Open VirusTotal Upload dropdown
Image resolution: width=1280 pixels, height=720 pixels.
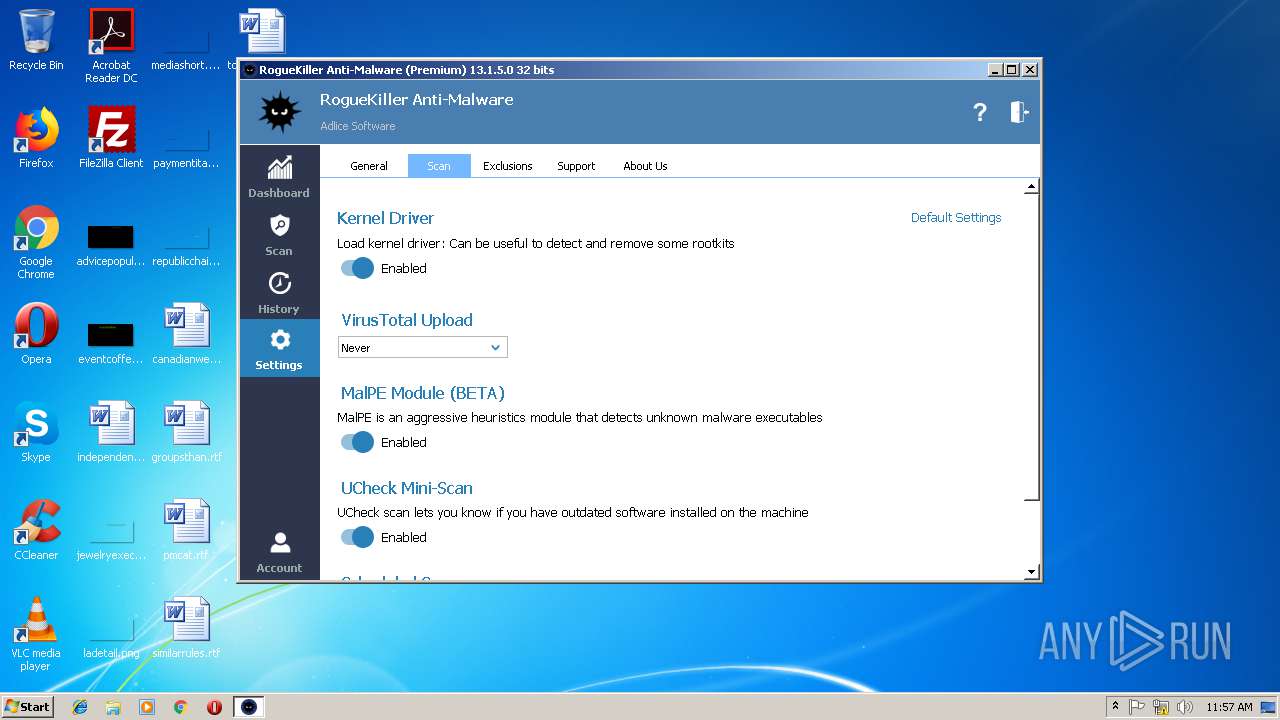tap(423, 347)
